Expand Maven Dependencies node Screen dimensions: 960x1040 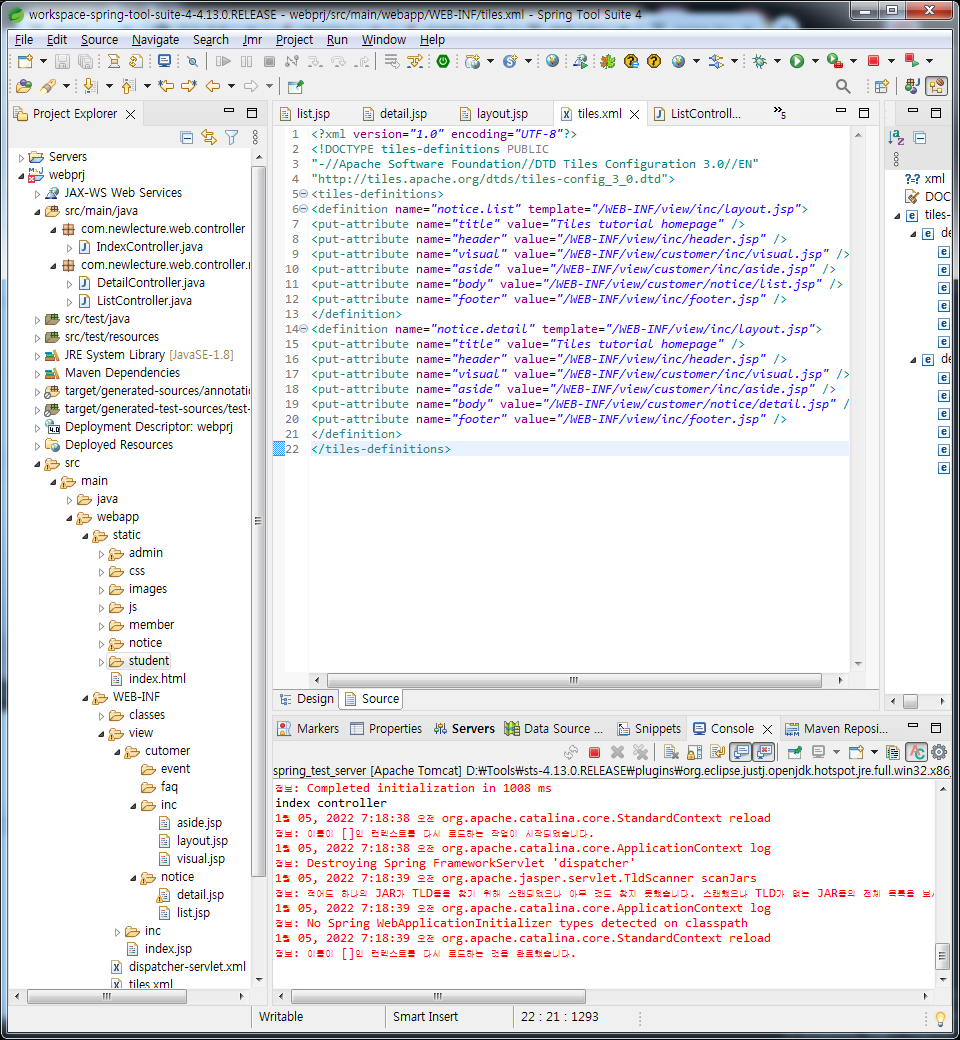37,374
